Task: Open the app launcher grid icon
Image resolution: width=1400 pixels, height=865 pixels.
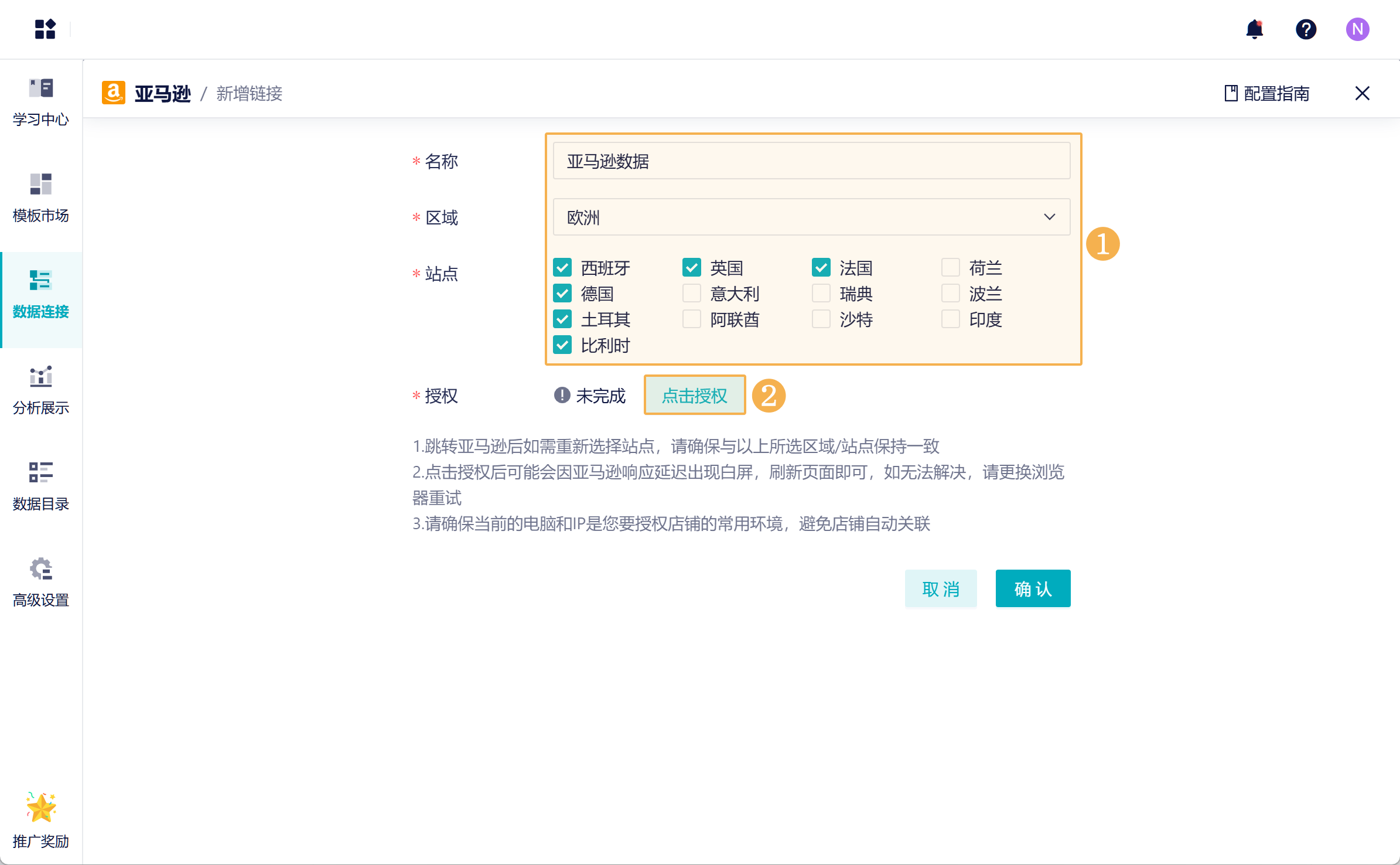Action: point(45,29)
